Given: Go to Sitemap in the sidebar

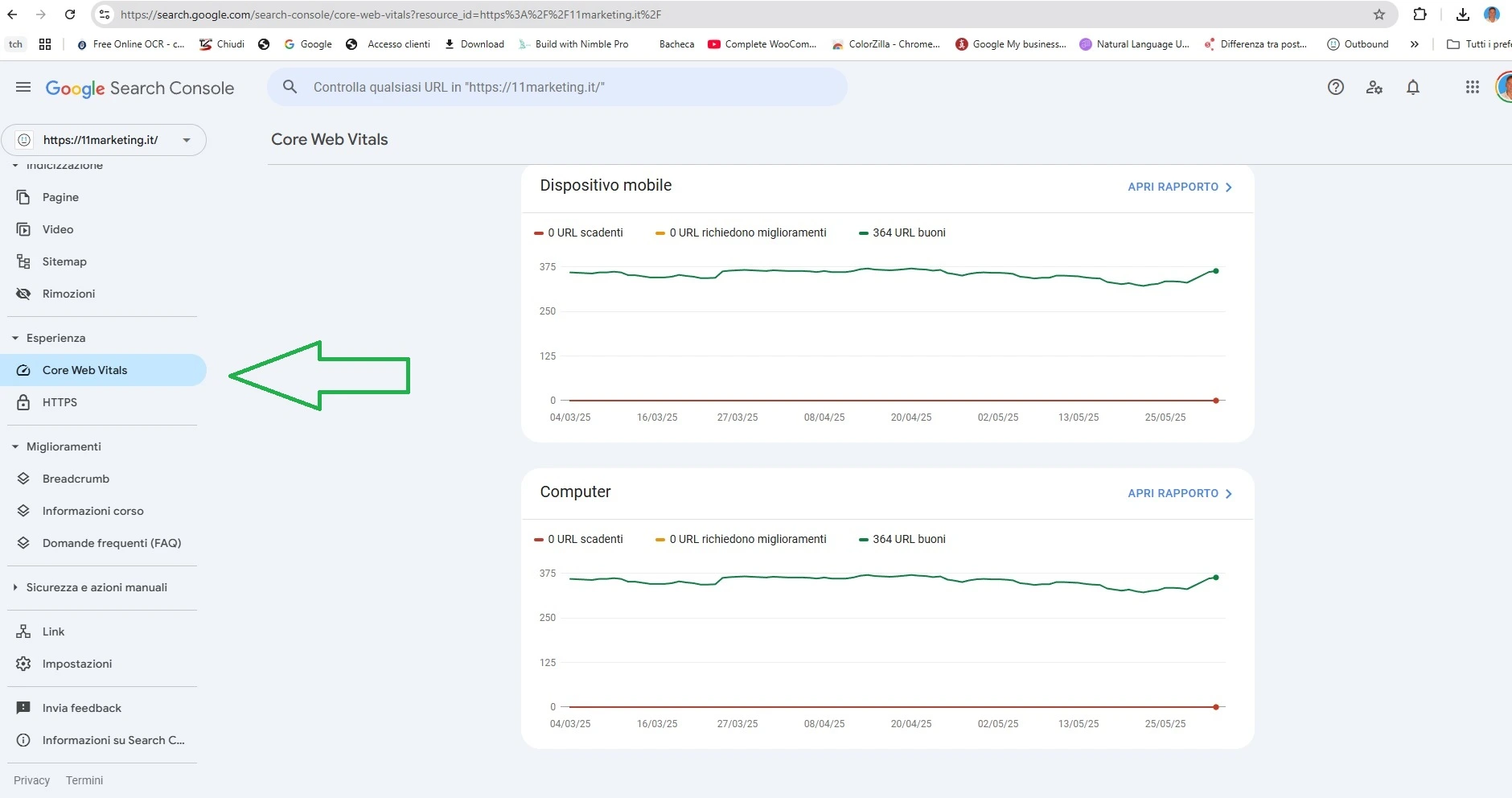Looking at the screenshot, I should pos(64,261).
